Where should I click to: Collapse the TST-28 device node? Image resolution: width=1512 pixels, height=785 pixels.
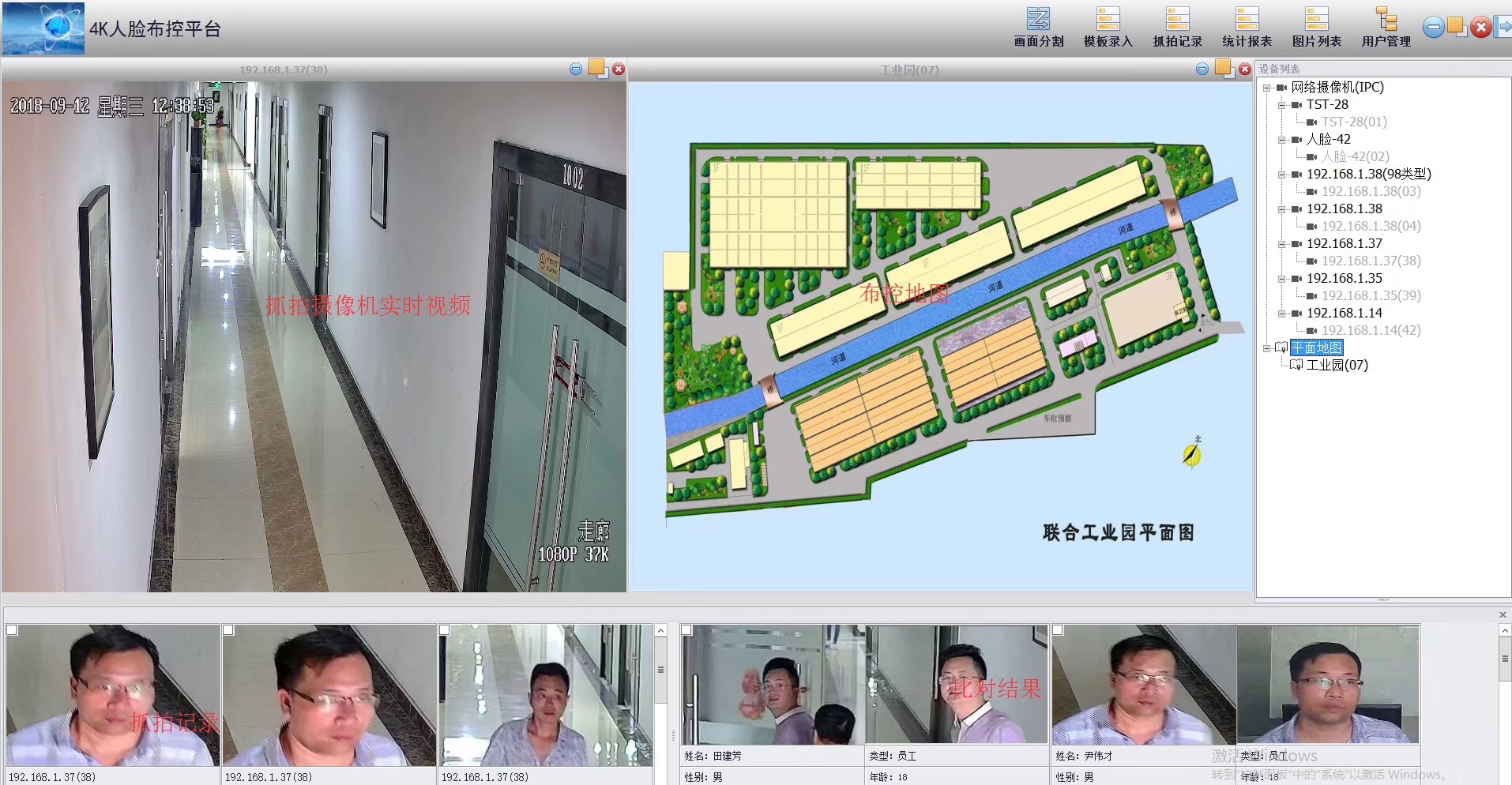click(1281, 105)
